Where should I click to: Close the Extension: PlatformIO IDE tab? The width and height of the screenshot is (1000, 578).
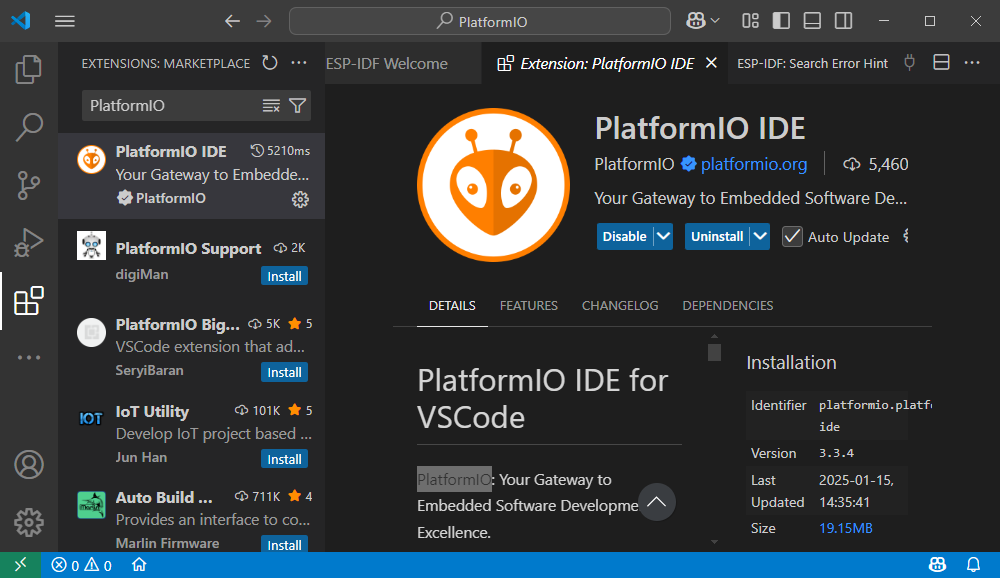pyautogui.click(x=711, y=63)
